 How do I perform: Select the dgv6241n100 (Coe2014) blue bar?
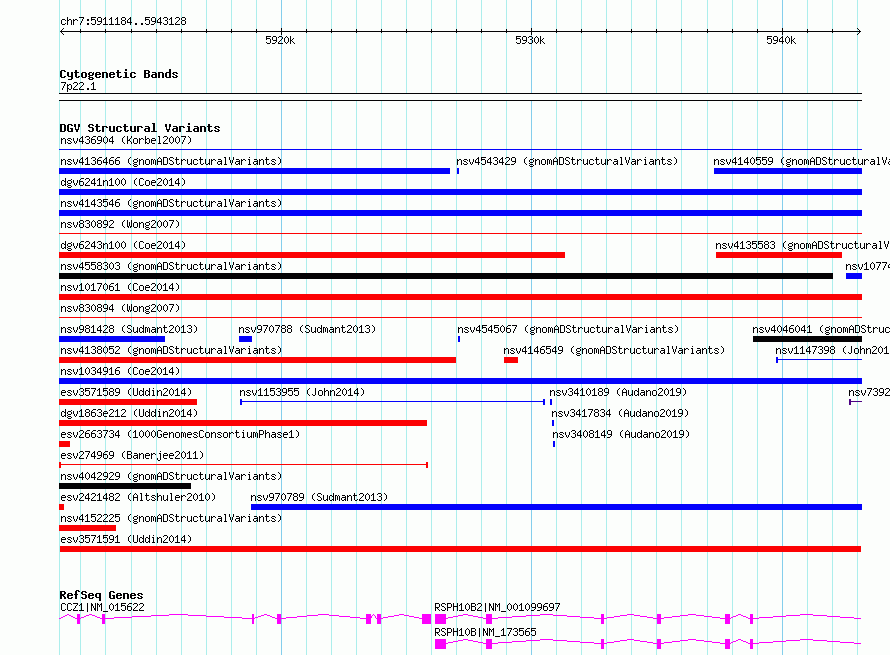point(460,192)
